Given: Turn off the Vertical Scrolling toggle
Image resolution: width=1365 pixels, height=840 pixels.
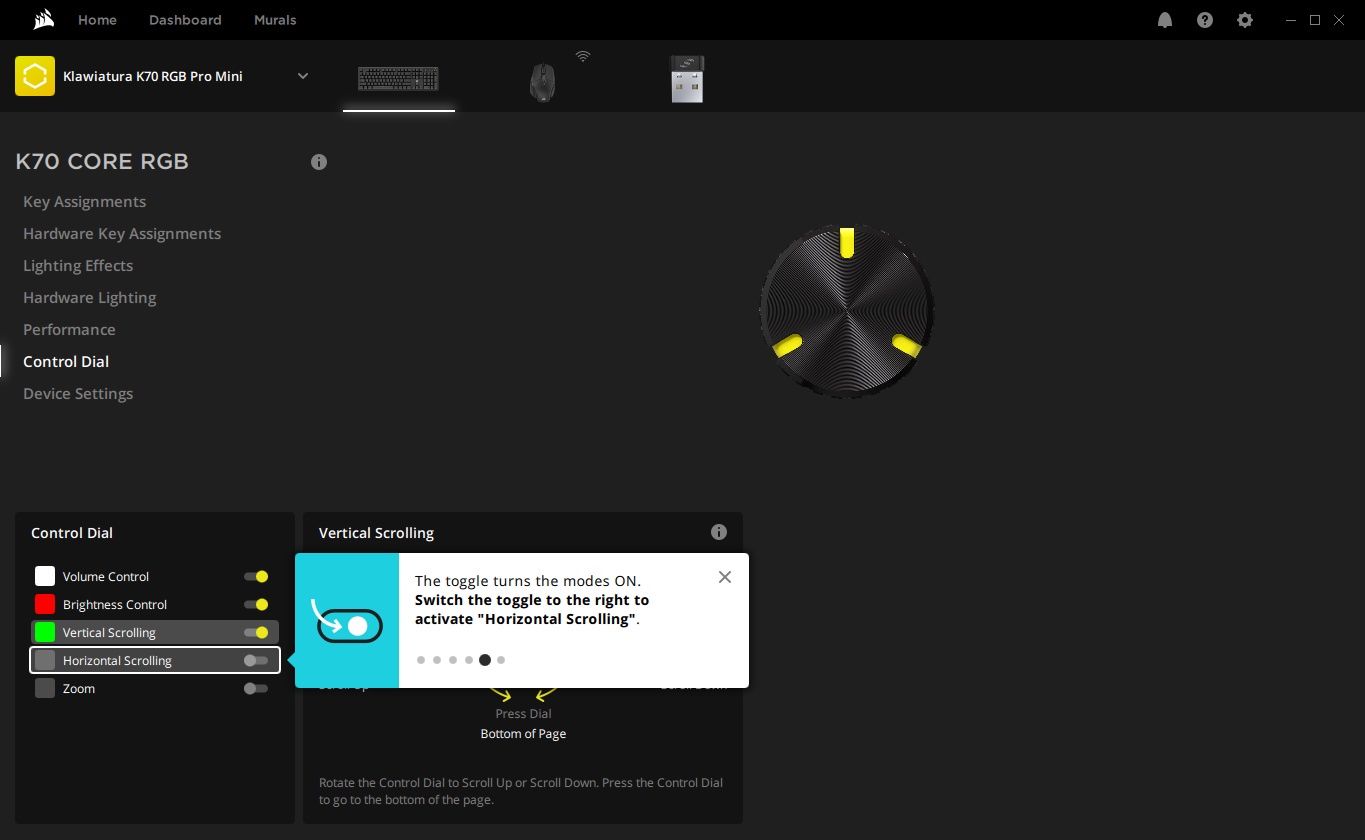Looking at the screenshot, I should click(256, 633).
